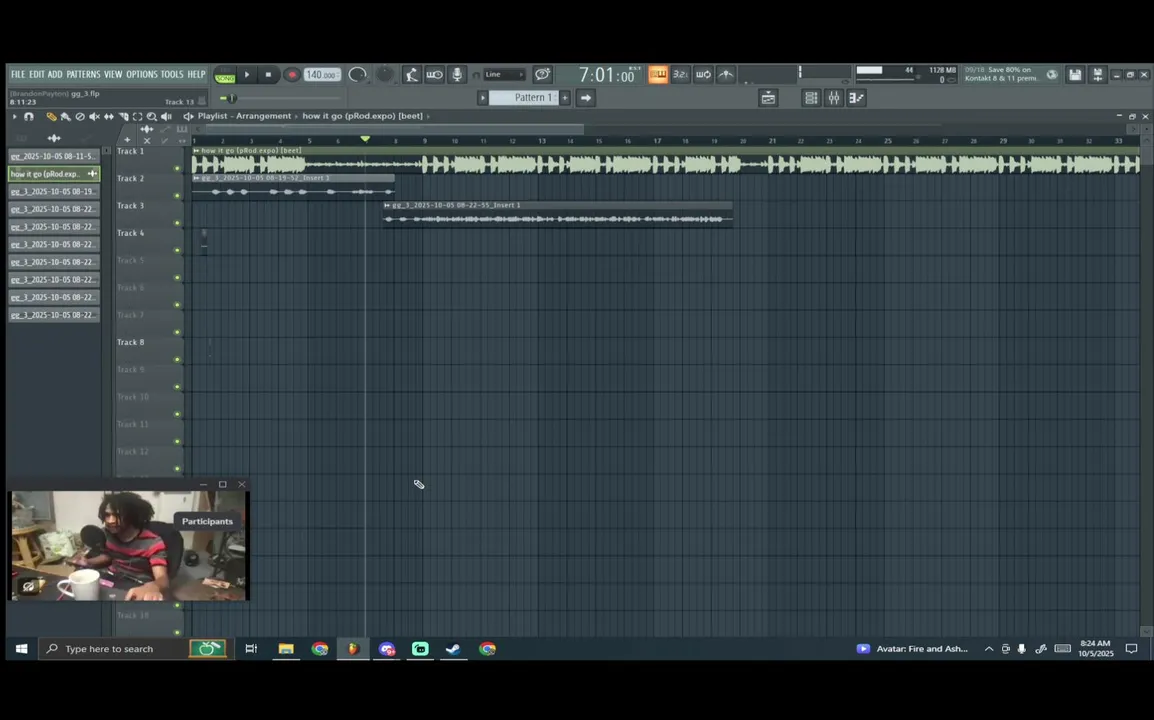Open the playlist options menu arrow
This screenshot has width=1154, height=720.
pos(14,116)
